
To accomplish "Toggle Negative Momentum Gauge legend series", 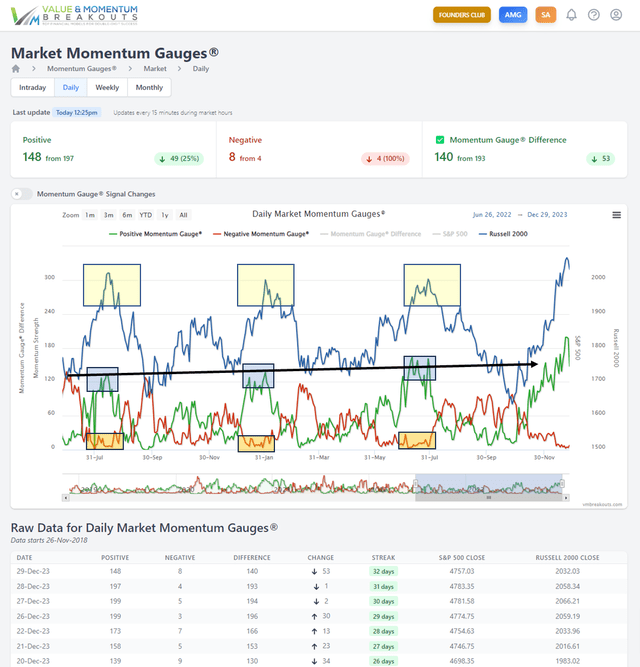I will [x=261, y=234].
